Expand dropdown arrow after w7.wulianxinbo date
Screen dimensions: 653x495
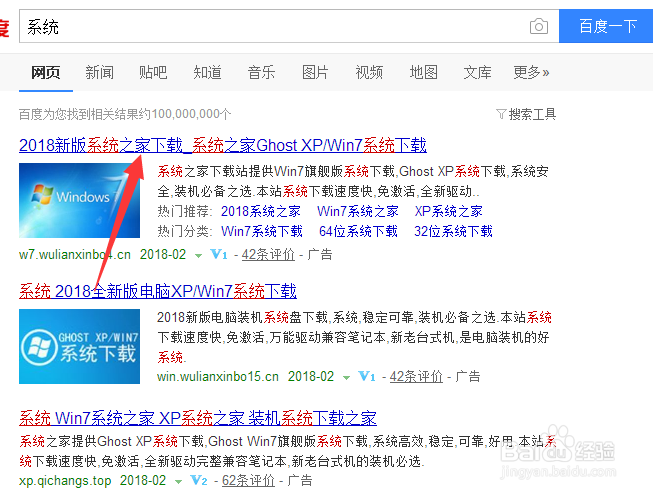click(x=199, y=256)
